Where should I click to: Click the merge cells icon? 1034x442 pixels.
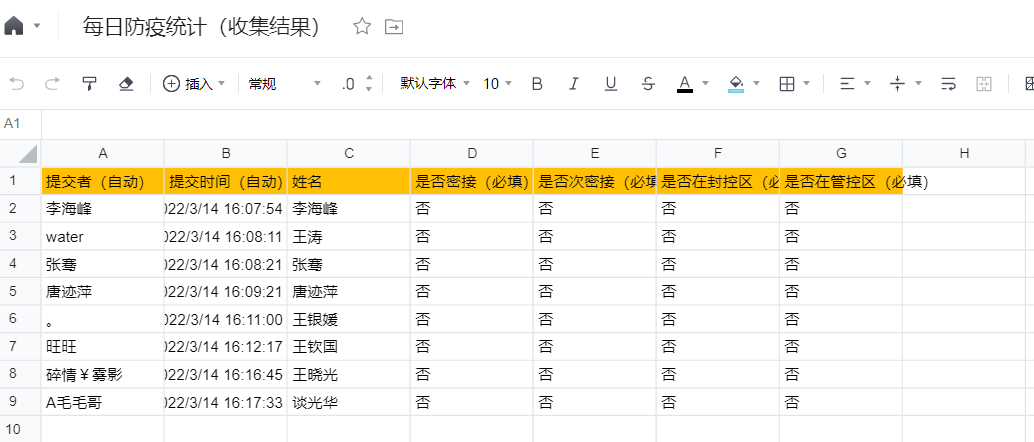coord(984,84)
